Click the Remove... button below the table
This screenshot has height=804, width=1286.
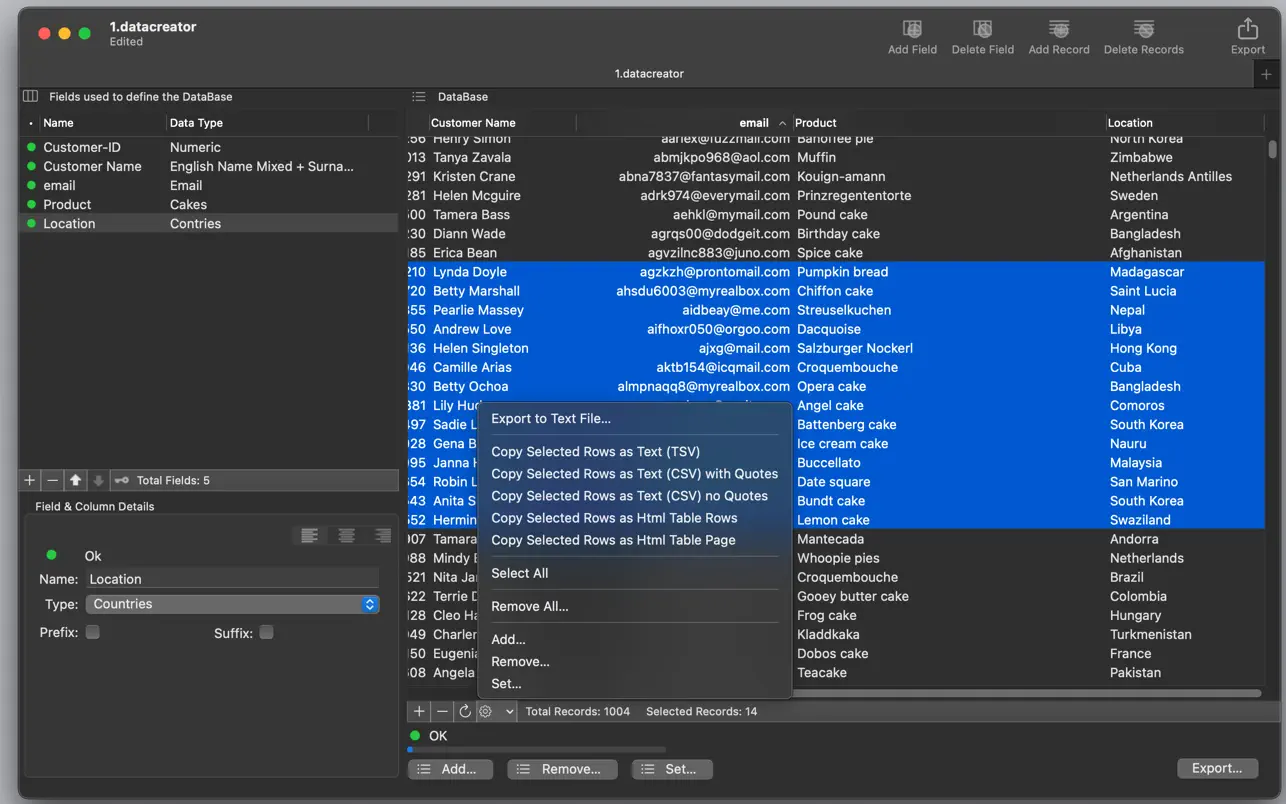[x=562, y=769]
